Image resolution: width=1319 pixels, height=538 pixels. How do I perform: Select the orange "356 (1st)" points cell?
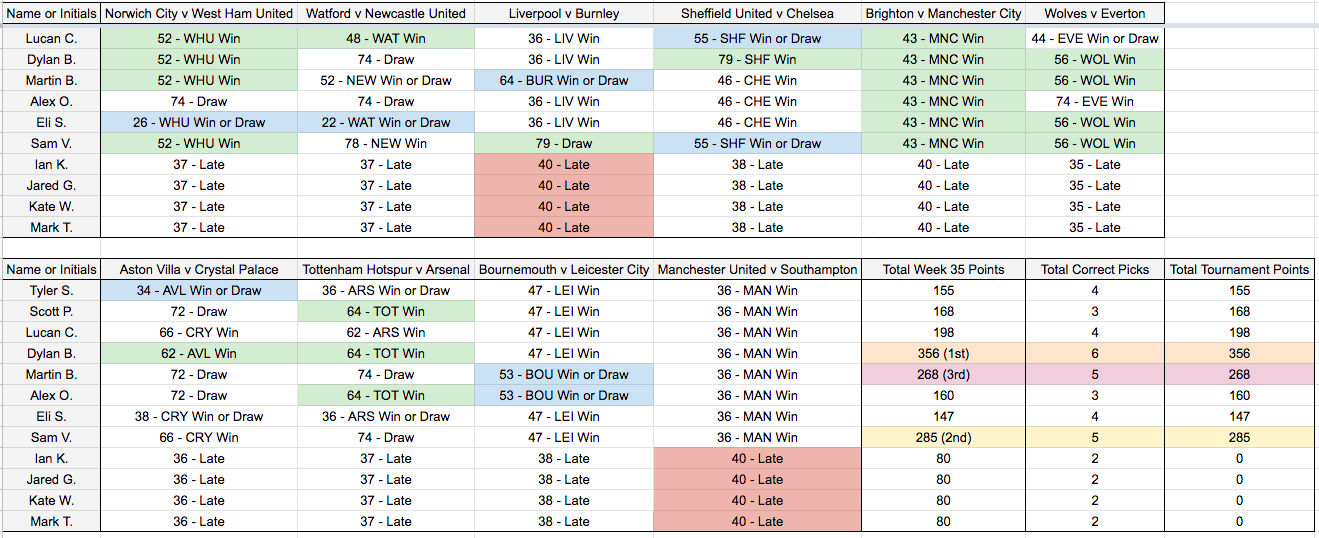coord(943,353)
